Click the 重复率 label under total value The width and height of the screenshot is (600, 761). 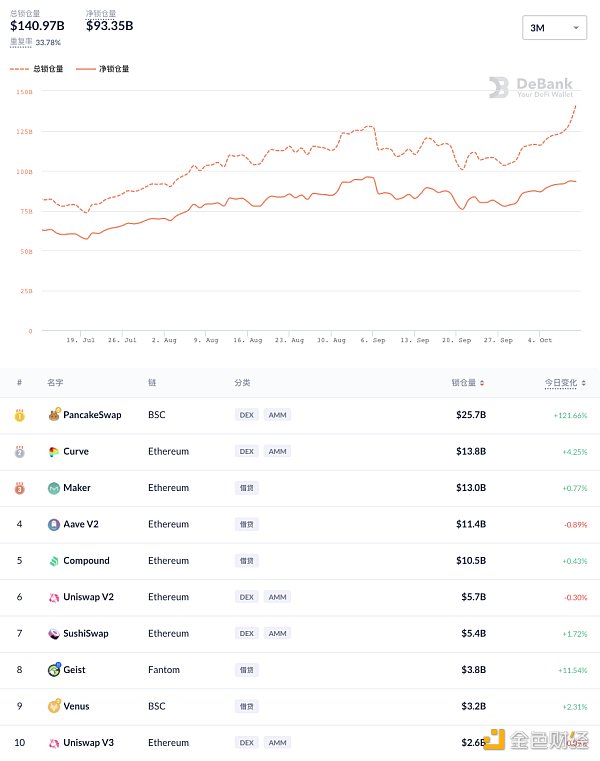point(20,43)
